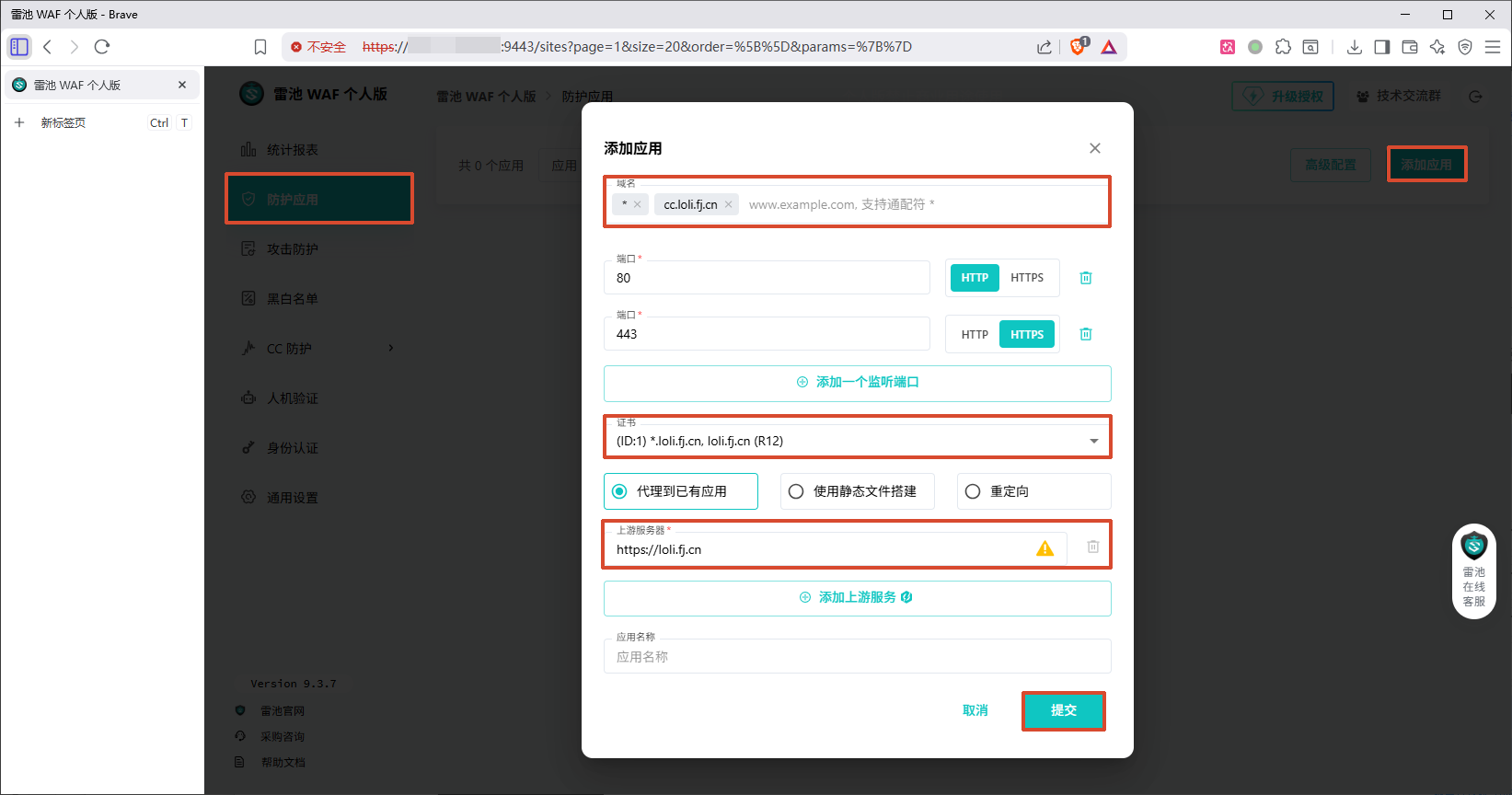The height and width of the screenshot is (795, 1512).
Task: Select HTTPS for port 80
Action: [x=1027, y=278]
